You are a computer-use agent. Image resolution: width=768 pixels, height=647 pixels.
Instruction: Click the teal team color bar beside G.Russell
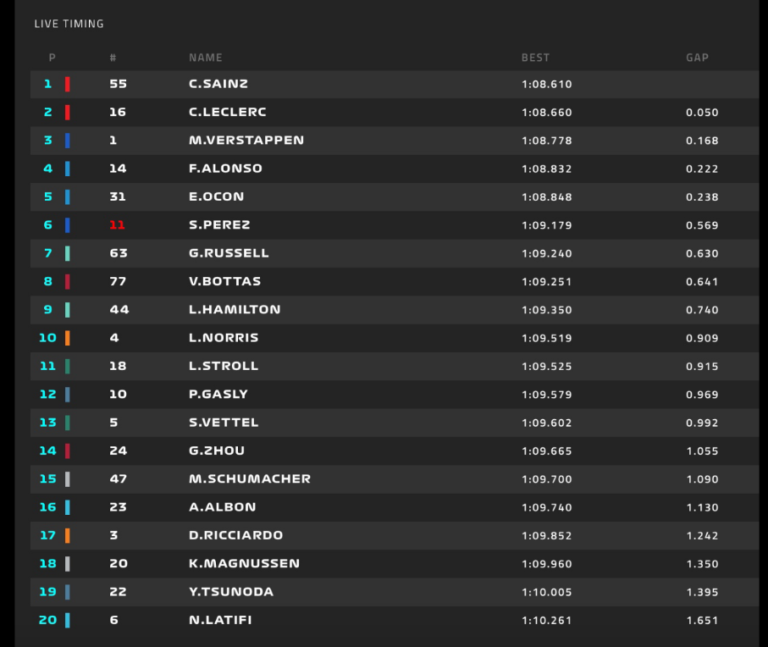pyautogui.click(x=67, y=254)
